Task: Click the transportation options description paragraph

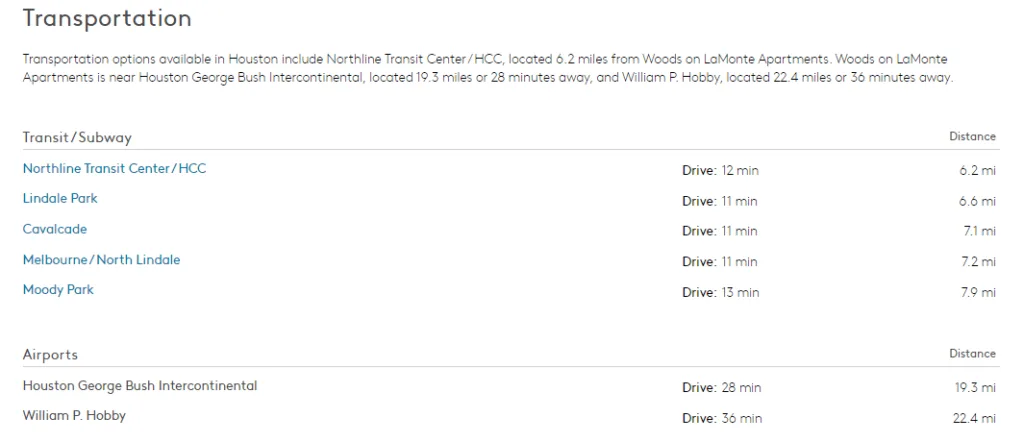Action: (x=487, y=69)
